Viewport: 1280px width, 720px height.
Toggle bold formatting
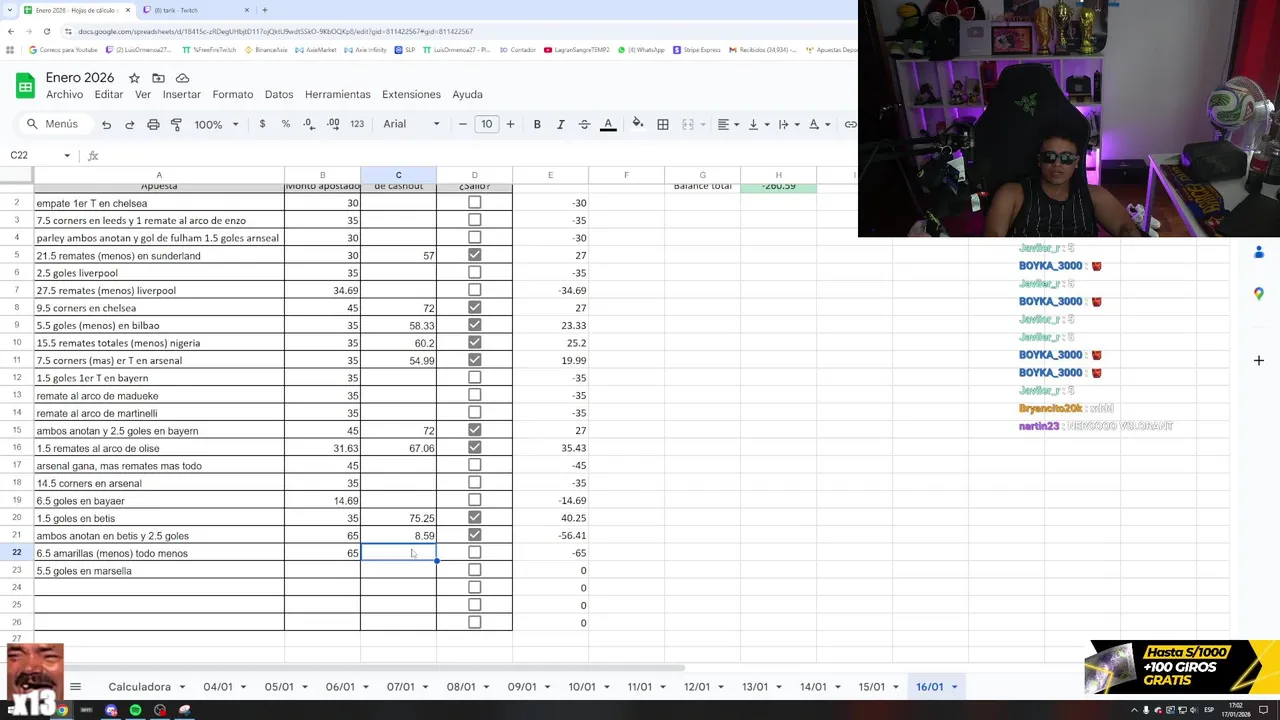[537, 124]
